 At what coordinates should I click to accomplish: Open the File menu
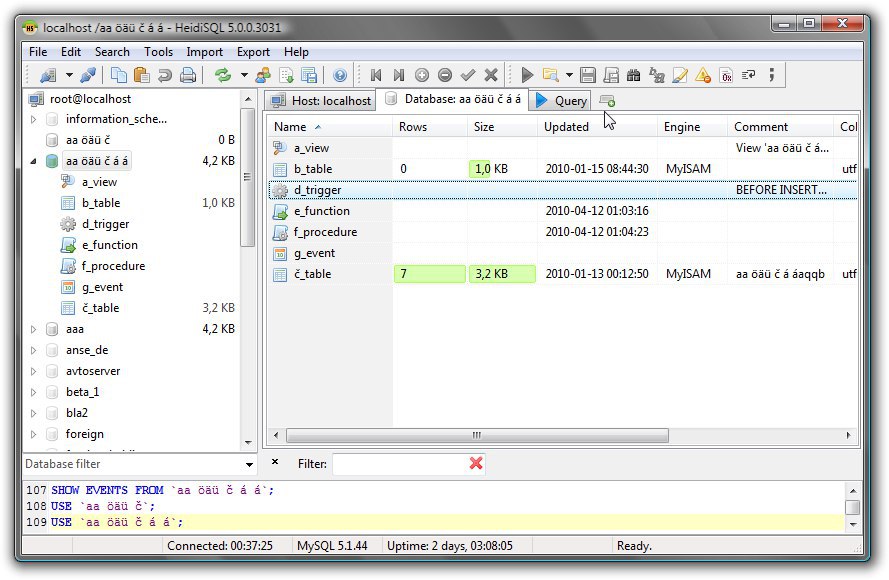coord(38,52)
